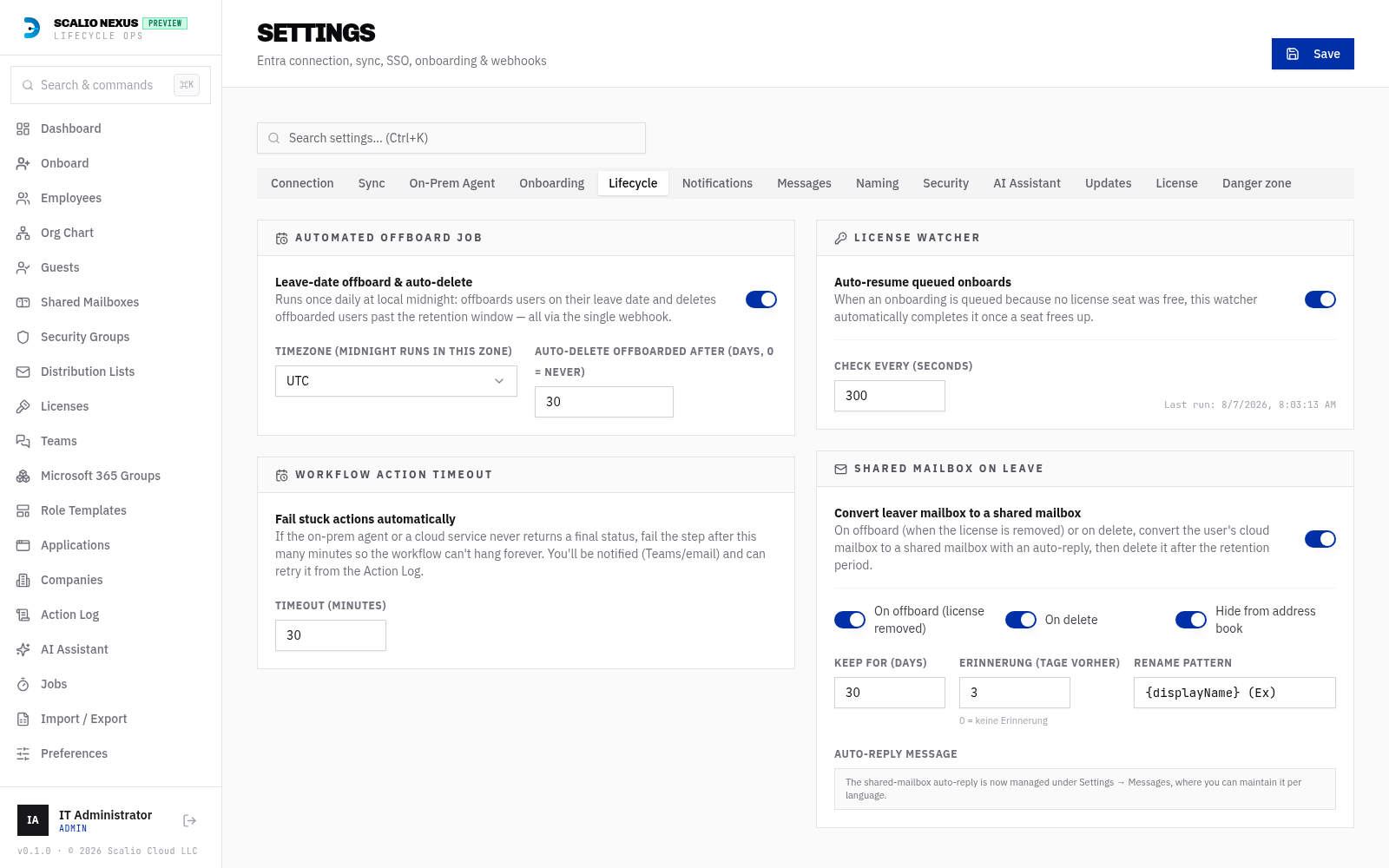Click the Rename pattern field
Screen dimensions: 1389x868
click(x=1234, y=693)
